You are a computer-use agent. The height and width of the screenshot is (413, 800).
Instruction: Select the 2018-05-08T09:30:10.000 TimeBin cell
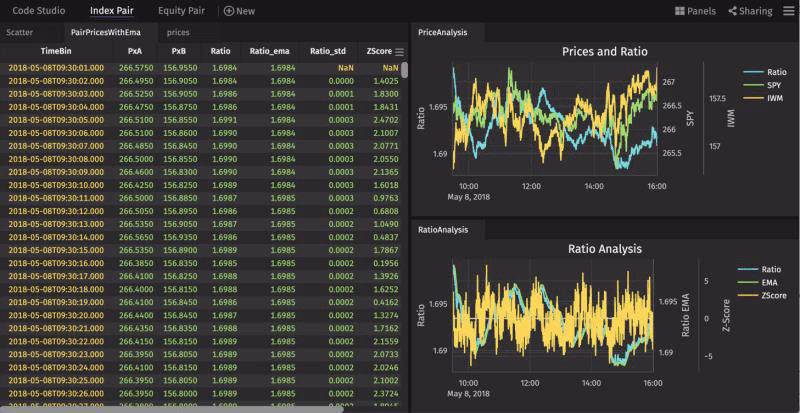(56, 185)
